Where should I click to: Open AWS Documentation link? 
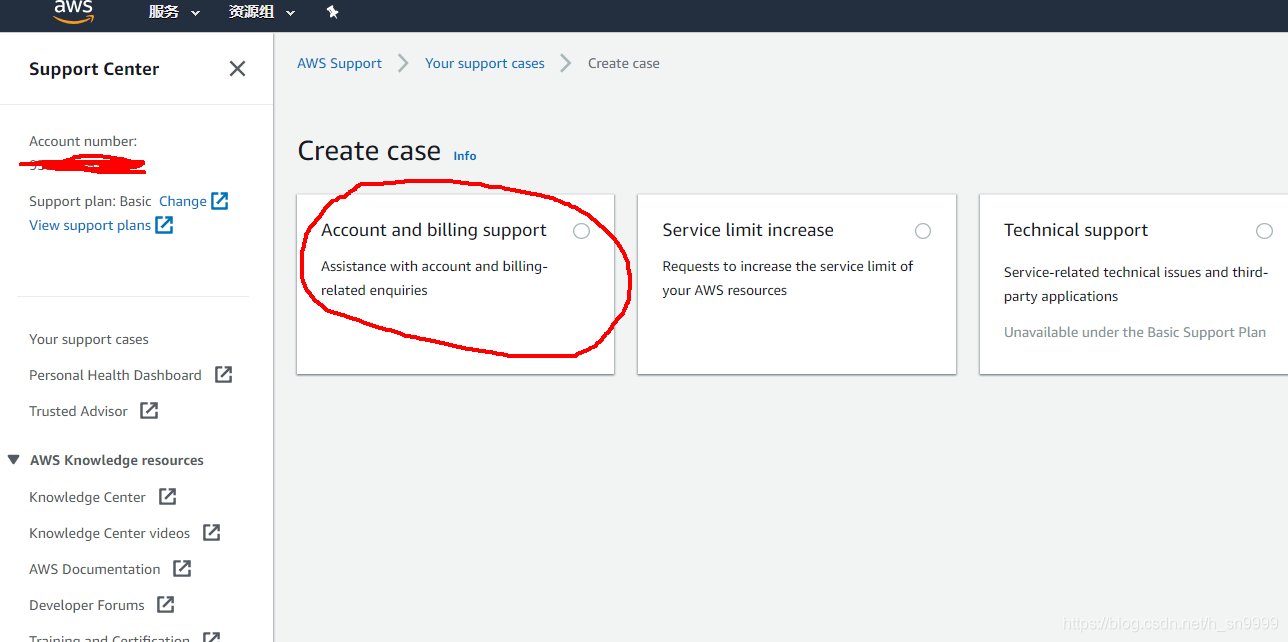tap(94, 569)
